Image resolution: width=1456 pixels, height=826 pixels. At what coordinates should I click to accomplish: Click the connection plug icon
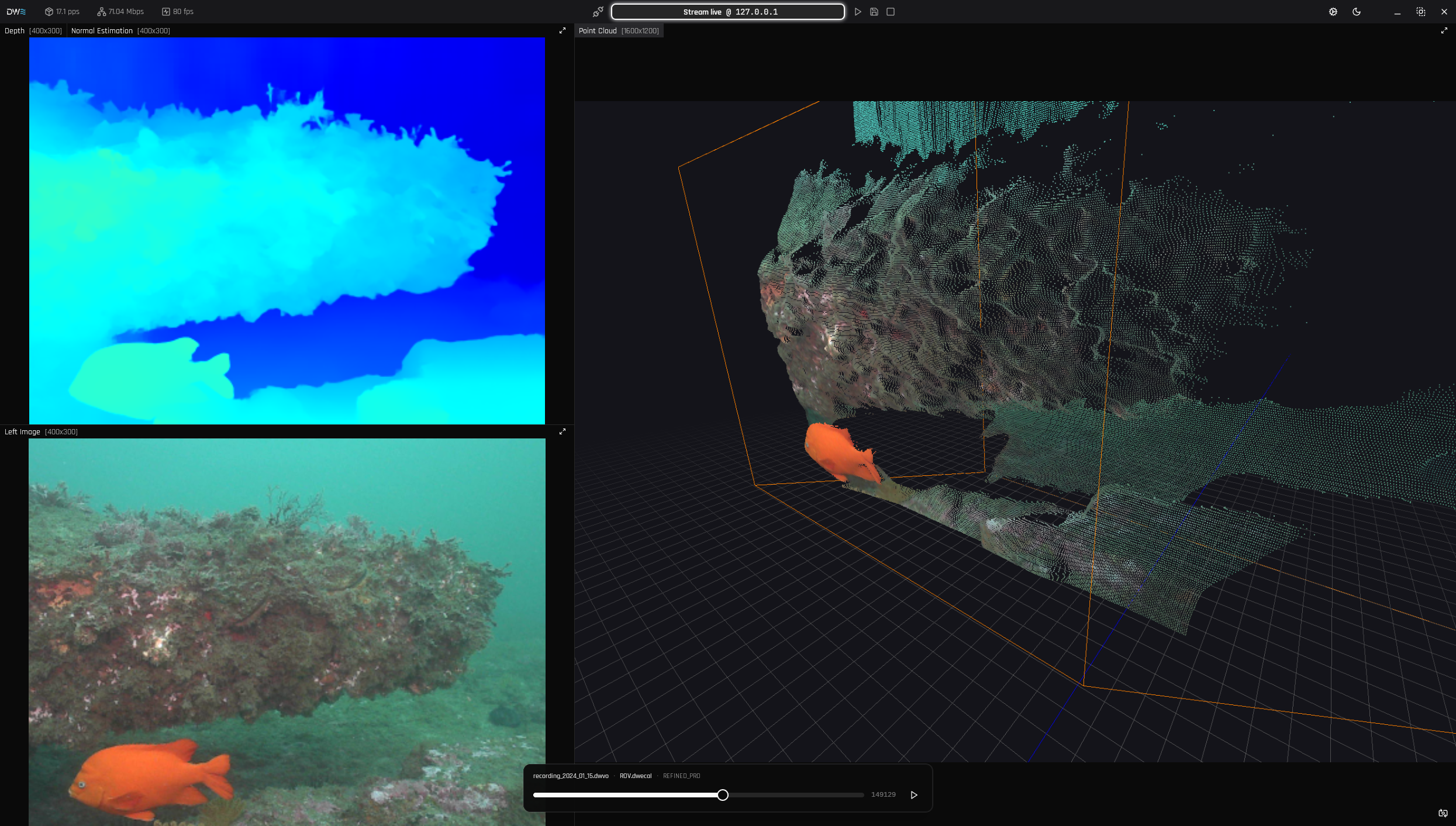tap(598, 12)
